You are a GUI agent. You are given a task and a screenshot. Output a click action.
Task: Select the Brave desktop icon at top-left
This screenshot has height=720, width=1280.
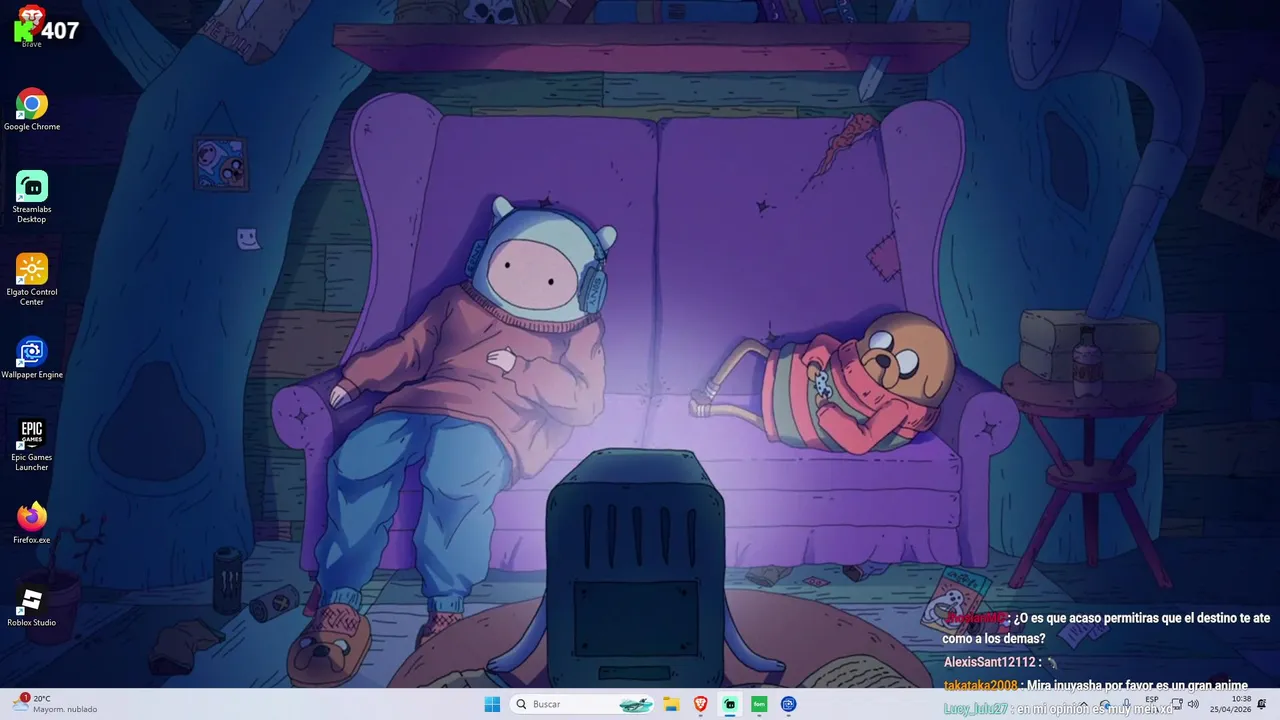[32, 26]
